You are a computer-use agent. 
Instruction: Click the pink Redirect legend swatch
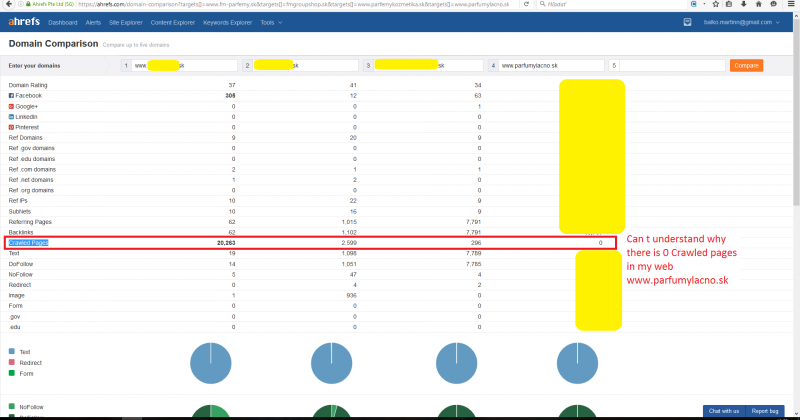[x=11, y=363]
